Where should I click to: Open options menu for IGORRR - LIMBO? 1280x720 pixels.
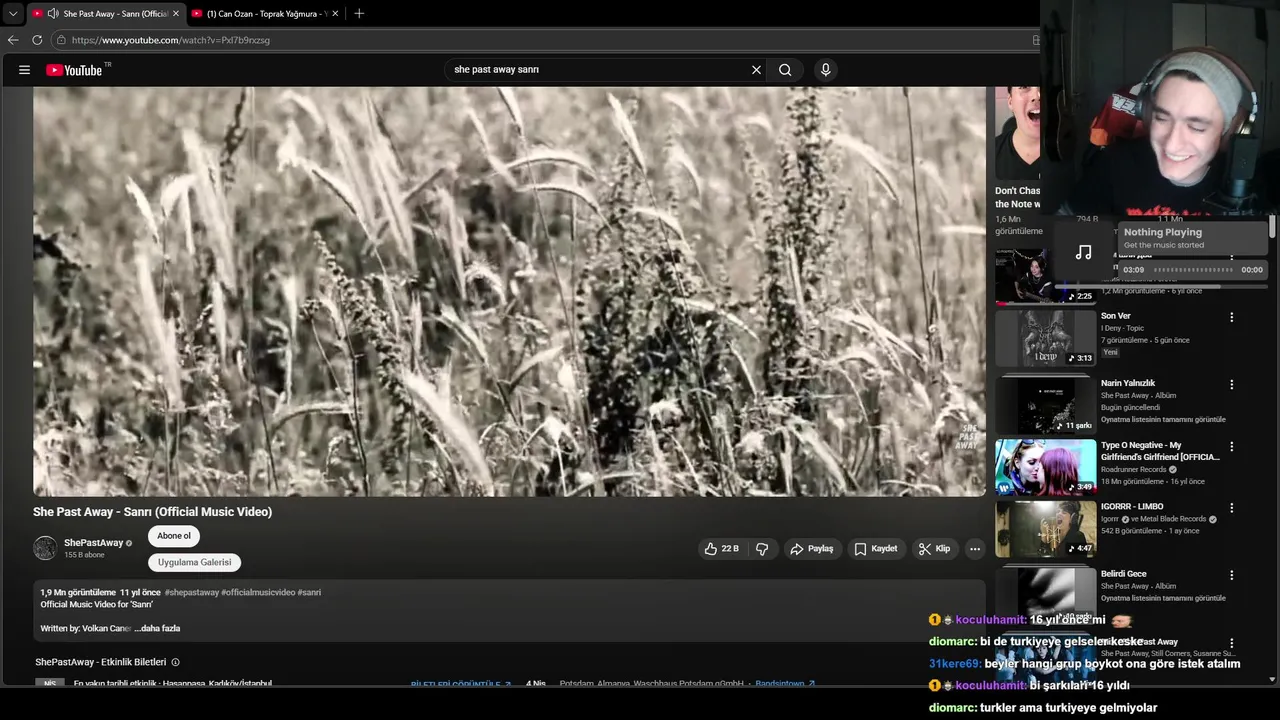pyautogui.click(x=1232, y=508)
